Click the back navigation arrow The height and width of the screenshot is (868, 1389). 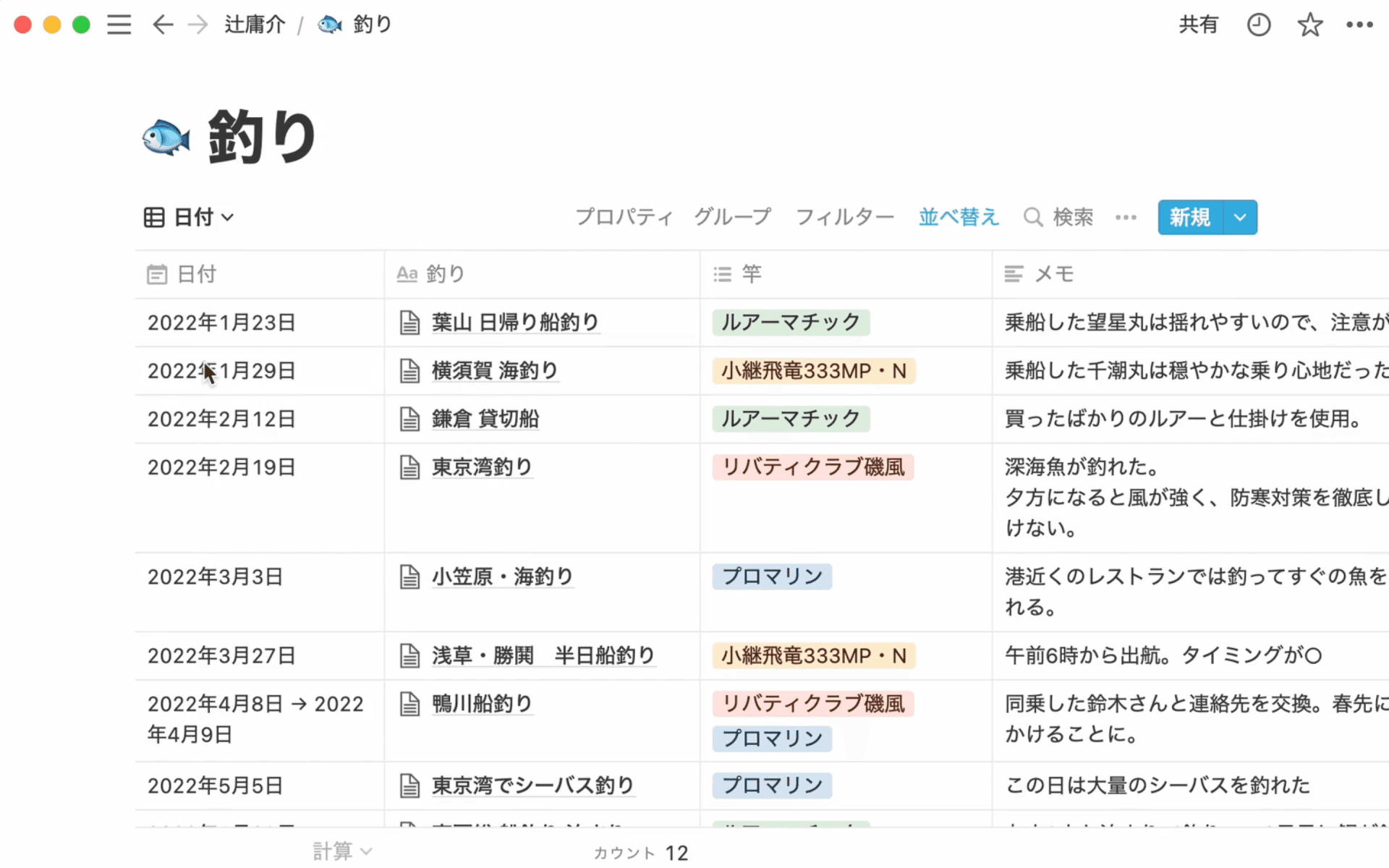(163, 25)
